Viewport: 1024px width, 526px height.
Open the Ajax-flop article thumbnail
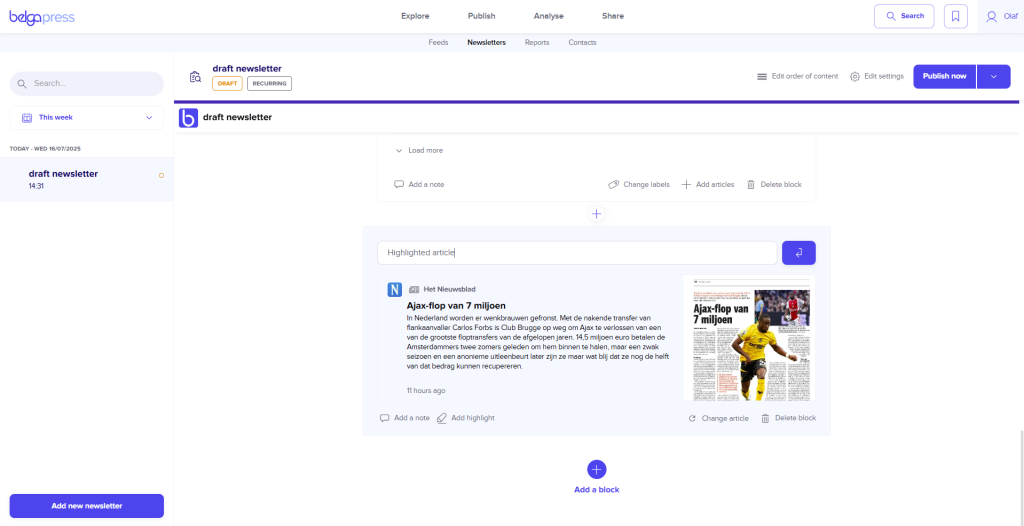click(748, 339)
